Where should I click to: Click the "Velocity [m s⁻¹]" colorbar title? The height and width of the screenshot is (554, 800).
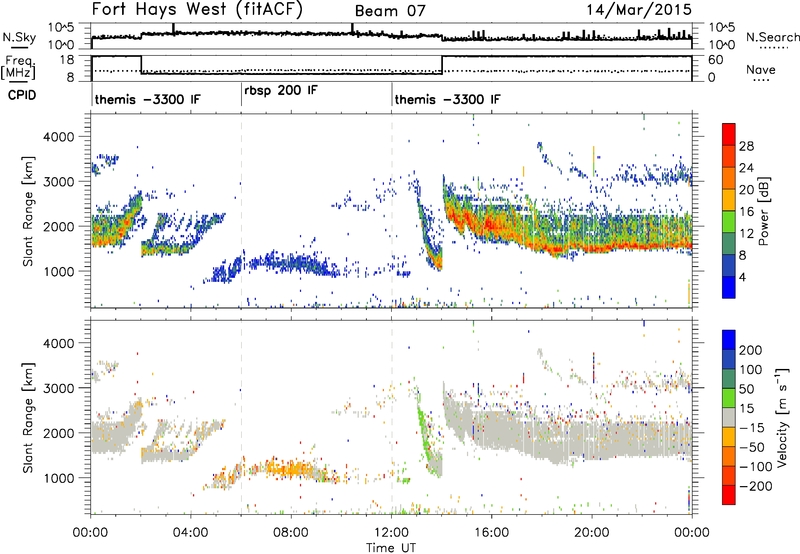(x=781, y=417)
